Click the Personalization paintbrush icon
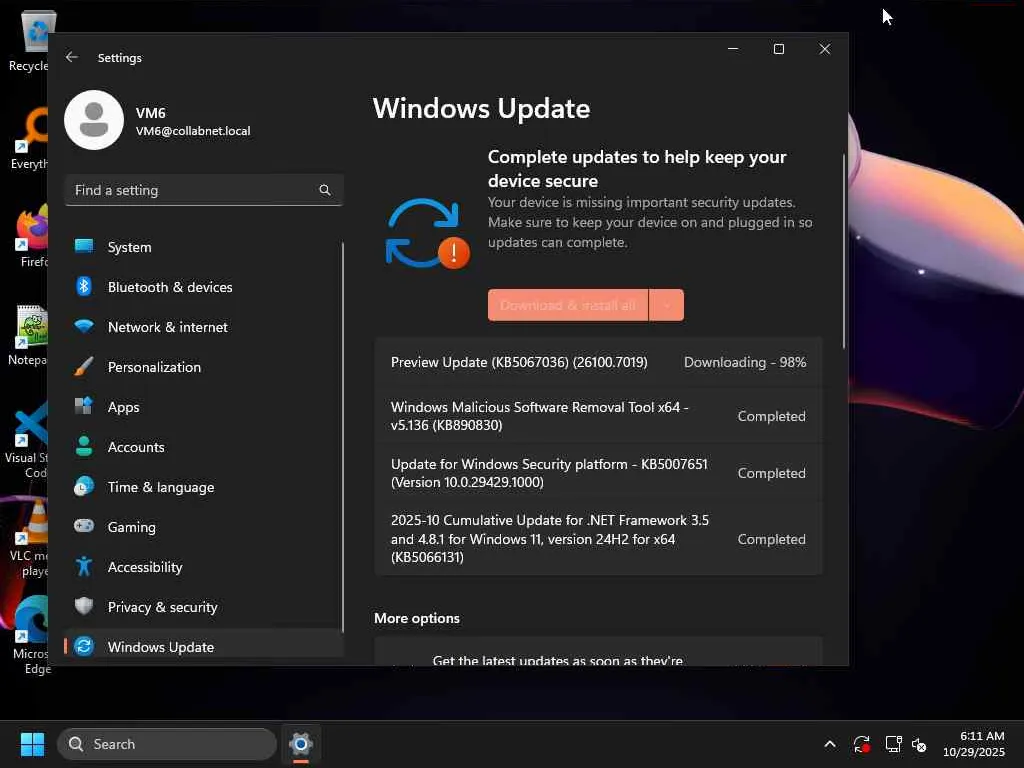Viewport: 1024px width, 768px height. click(x=84, y=366)
